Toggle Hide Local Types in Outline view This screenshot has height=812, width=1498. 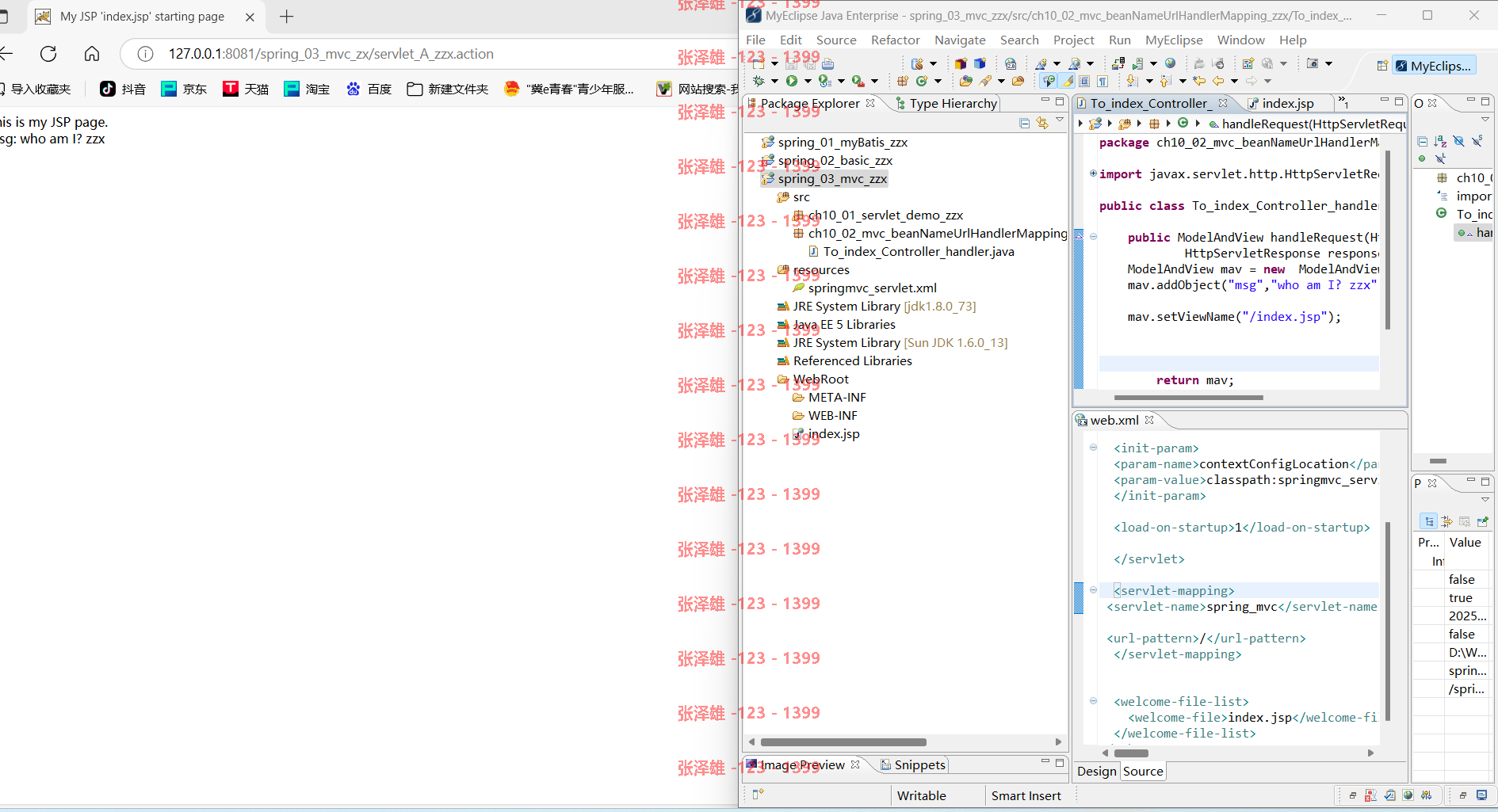click(1441, 158)
